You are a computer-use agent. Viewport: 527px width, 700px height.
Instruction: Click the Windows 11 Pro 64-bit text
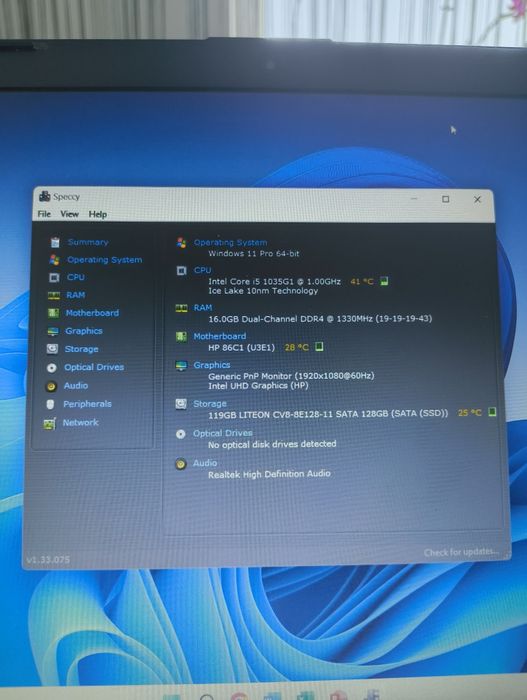254,254
